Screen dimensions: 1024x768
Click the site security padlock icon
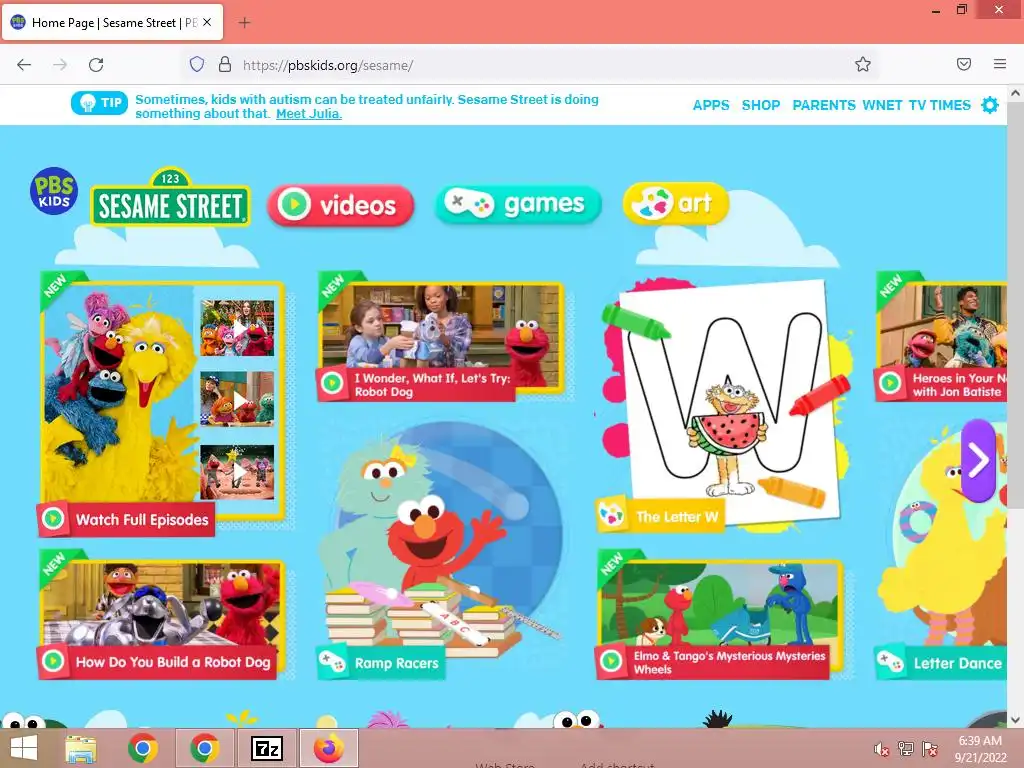click(x=225, y=65)
